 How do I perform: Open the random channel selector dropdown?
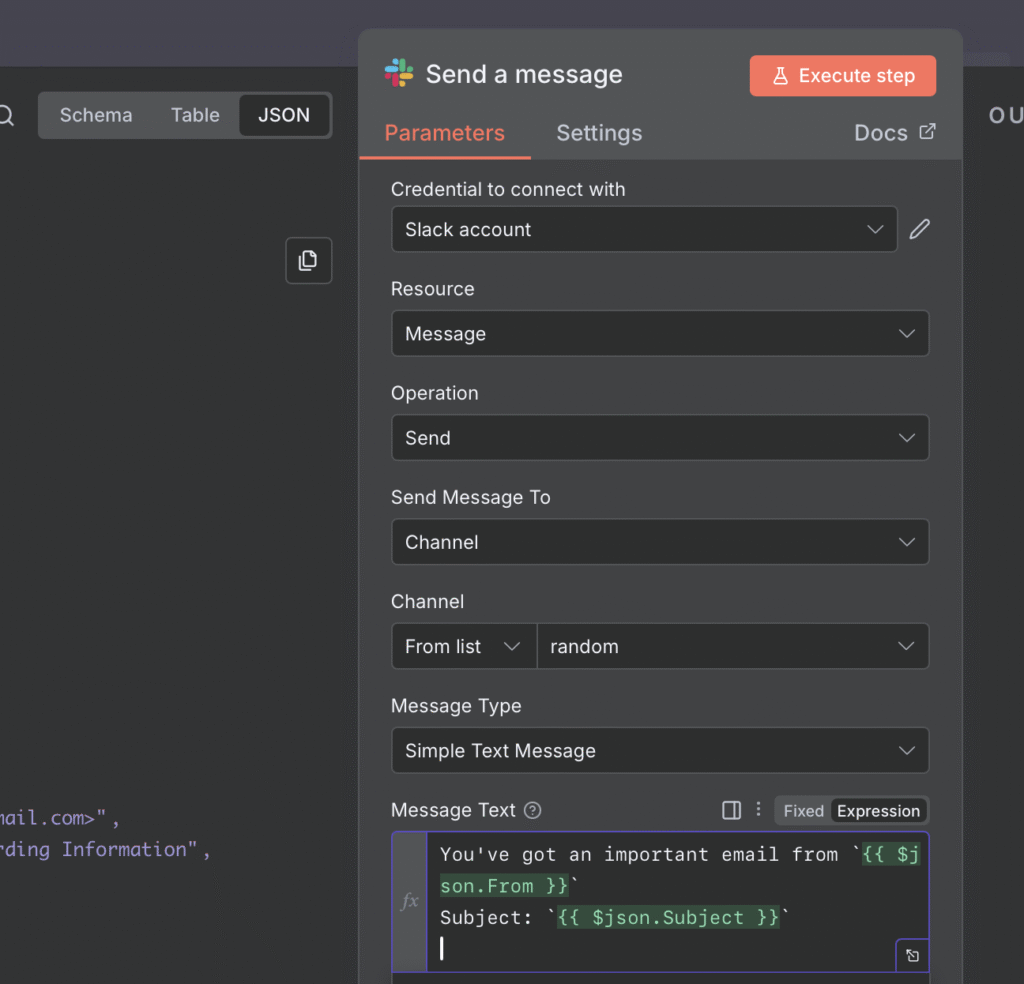733,646
